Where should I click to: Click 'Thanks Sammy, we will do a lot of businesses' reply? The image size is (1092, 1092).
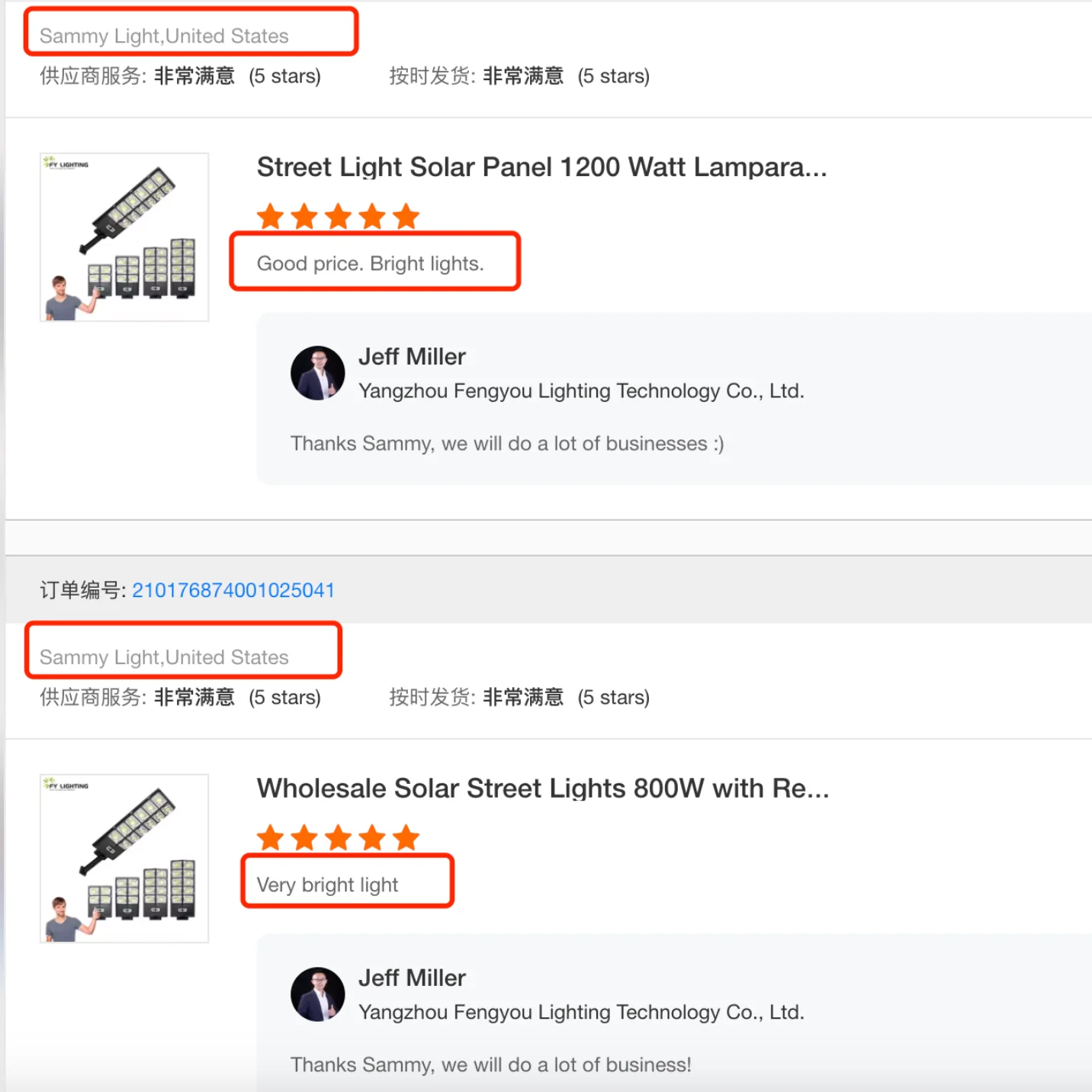507,444
